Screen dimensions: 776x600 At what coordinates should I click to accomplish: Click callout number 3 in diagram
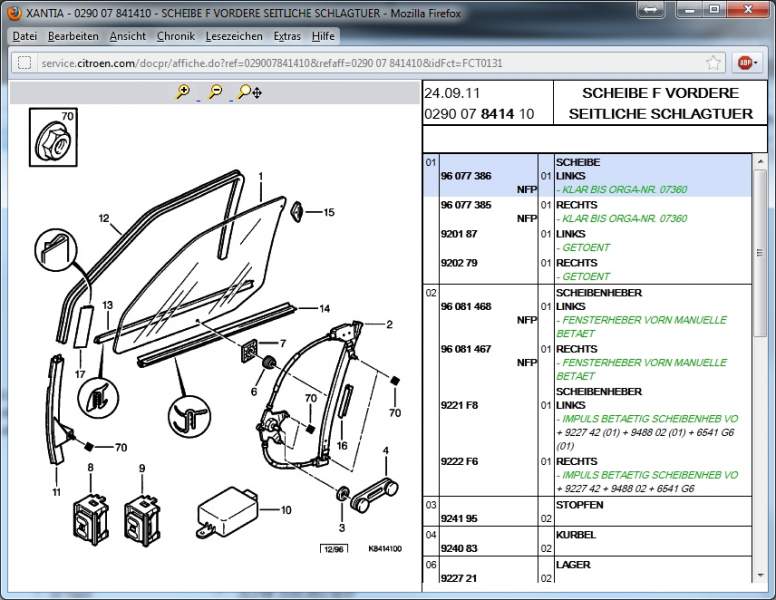point(342,527)
